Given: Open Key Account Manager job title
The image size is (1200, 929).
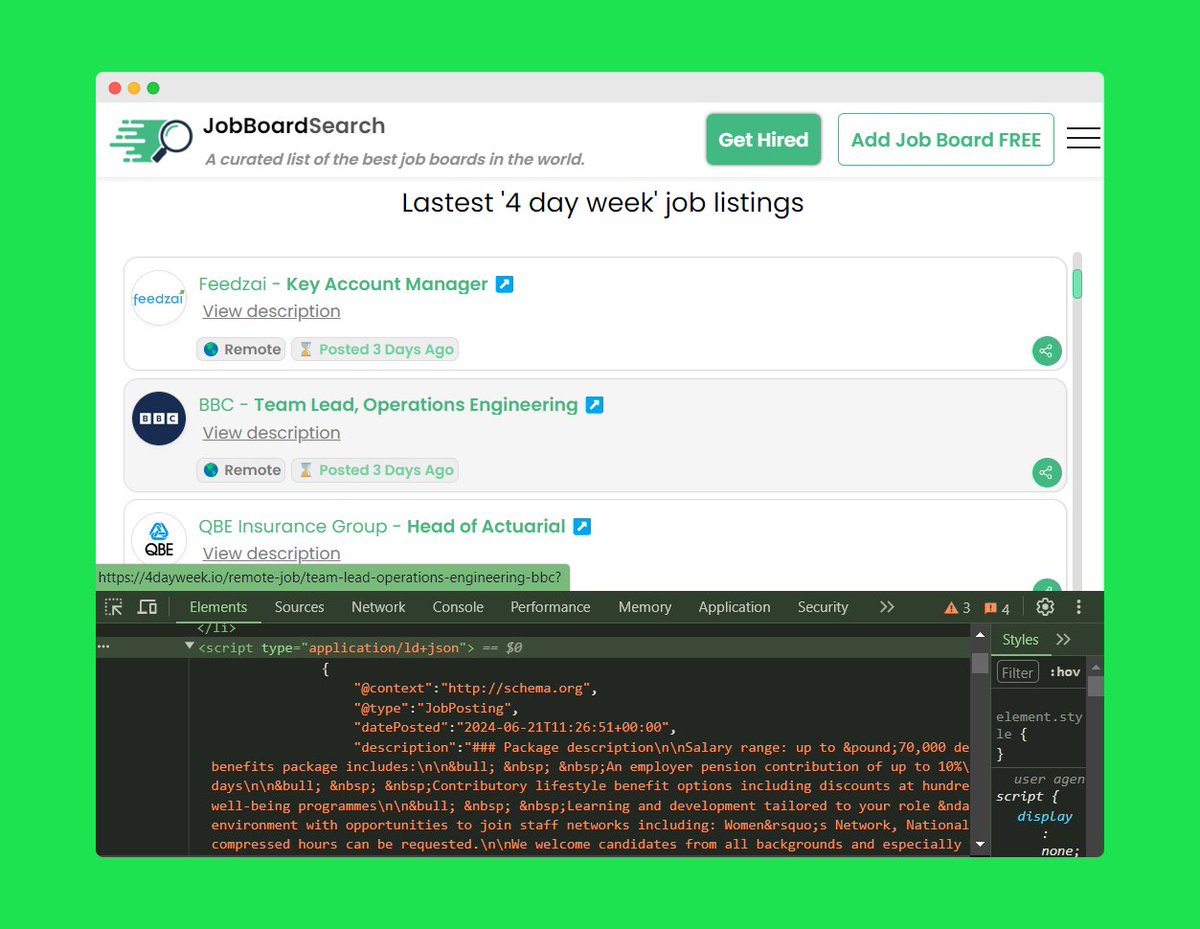Looking at the screenshot, I should pos(387,284).
